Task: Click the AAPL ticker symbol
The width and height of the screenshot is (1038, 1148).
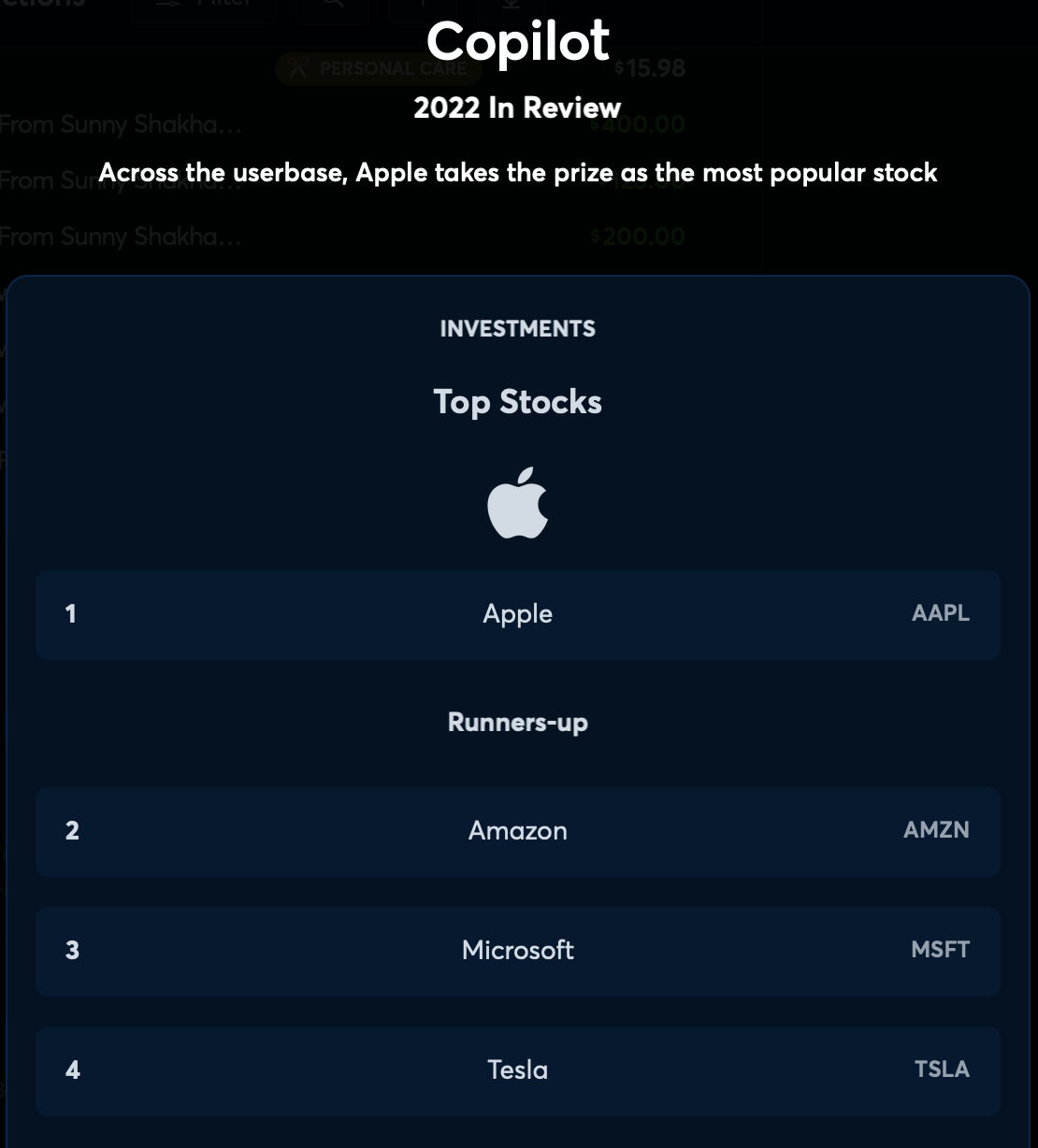Action: [x=940, y=613]
